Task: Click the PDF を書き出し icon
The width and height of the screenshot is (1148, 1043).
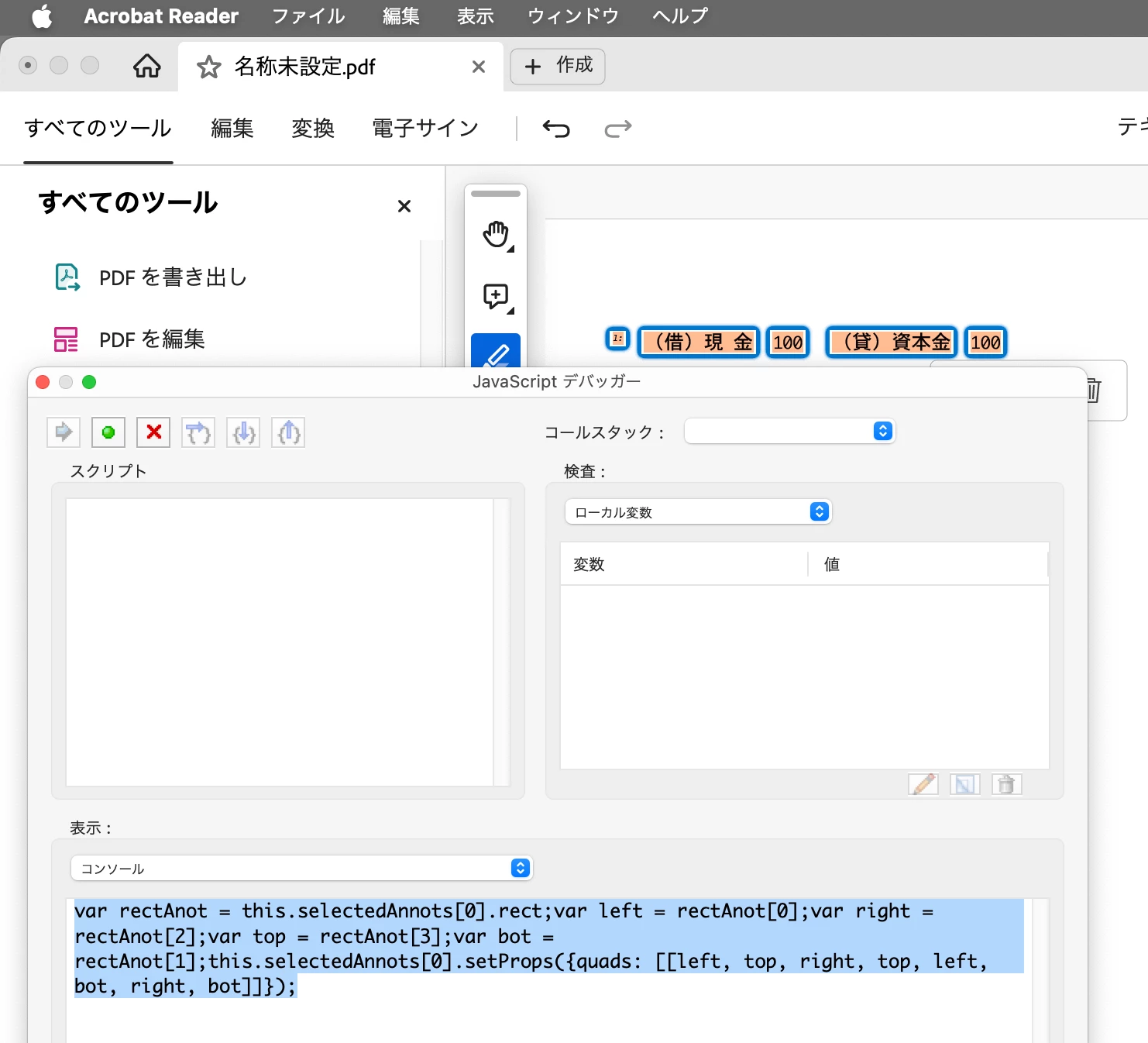Action: 67,277
